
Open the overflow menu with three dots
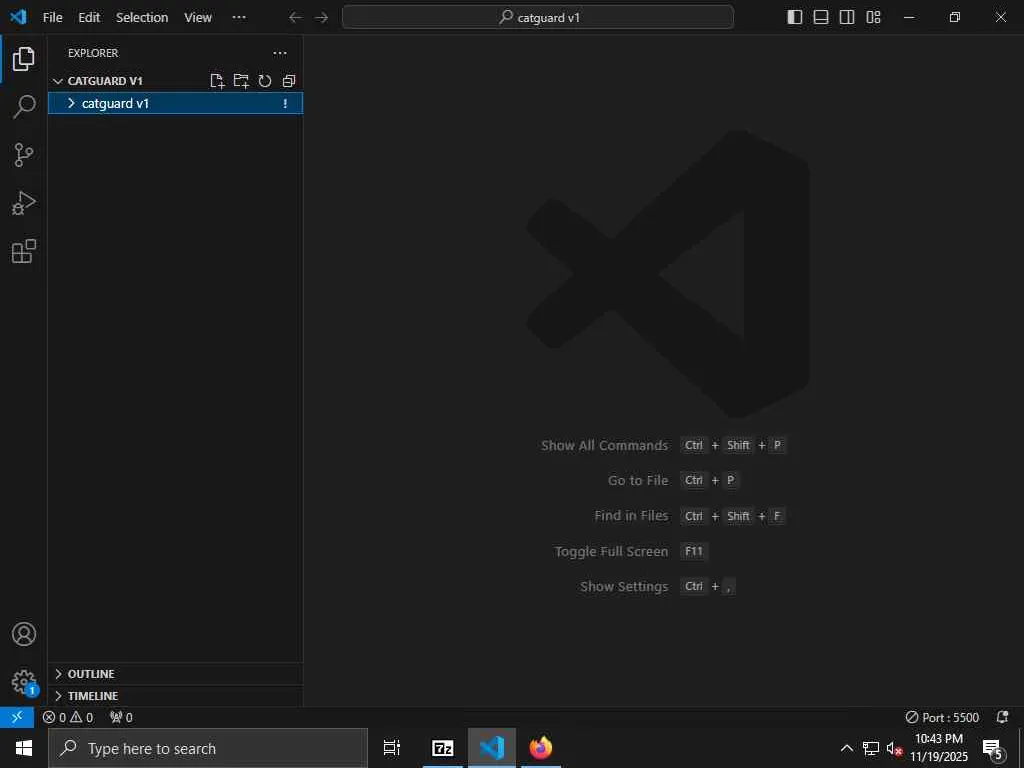[239, 18]
